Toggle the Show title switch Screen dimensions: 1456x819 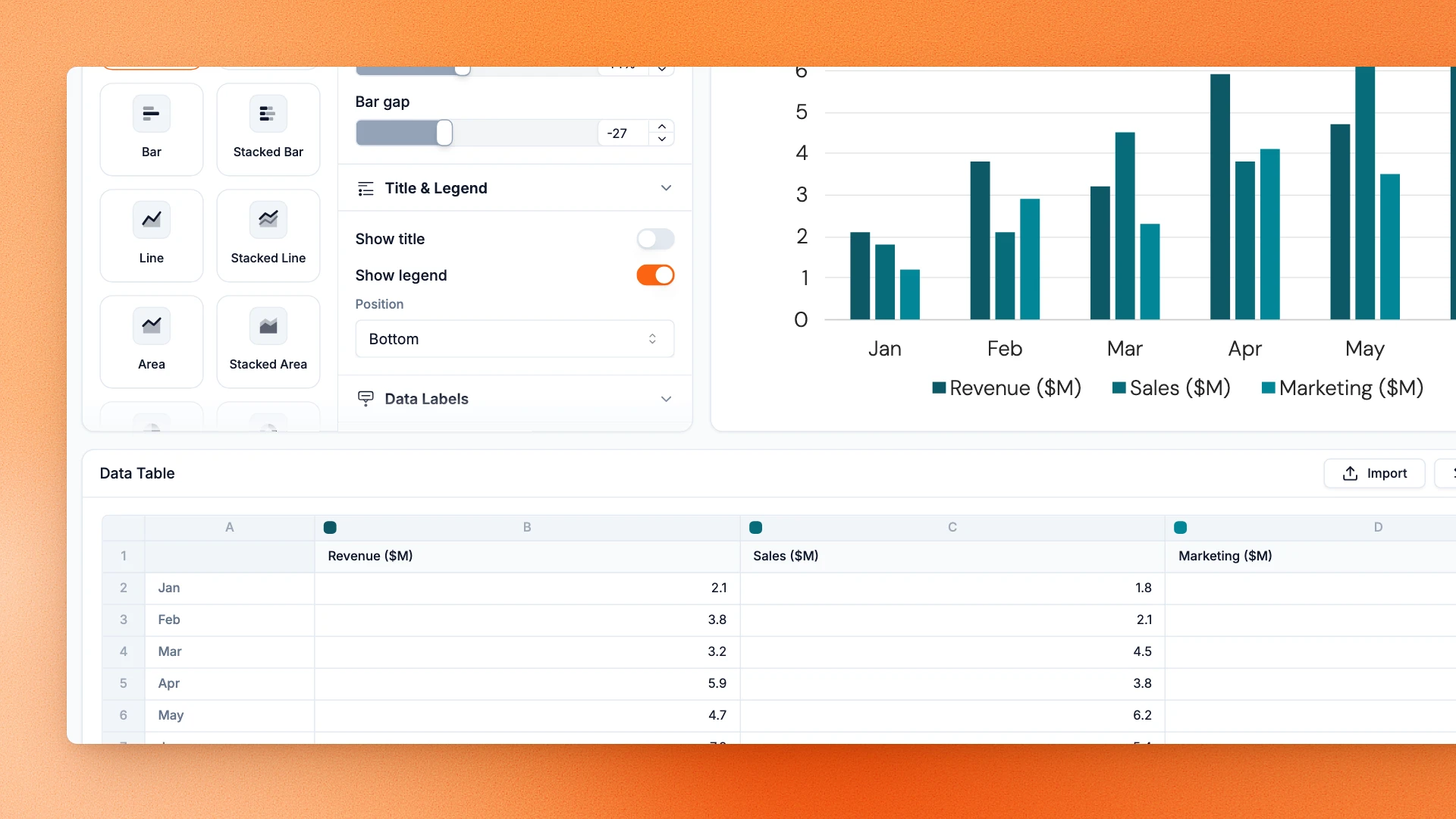pos(655,239)
